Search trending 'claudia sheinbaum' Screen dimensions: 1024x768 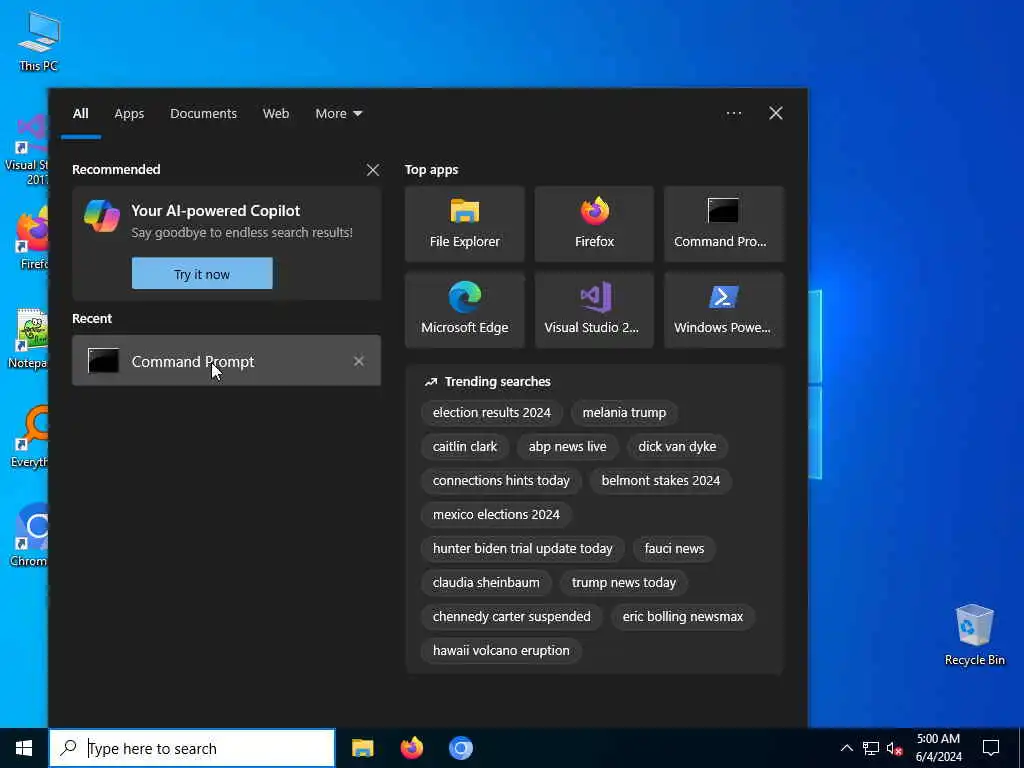click(486, 583)
